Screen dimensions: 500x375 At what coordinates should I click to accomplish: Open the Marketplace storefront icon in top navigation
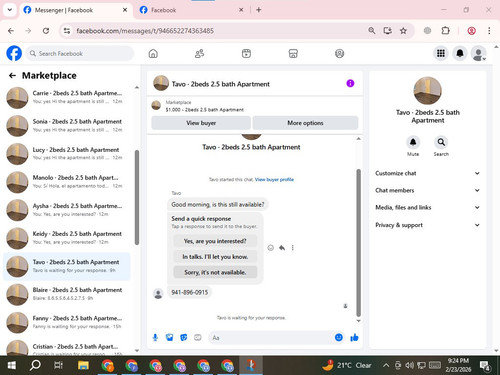coord(293,53)
